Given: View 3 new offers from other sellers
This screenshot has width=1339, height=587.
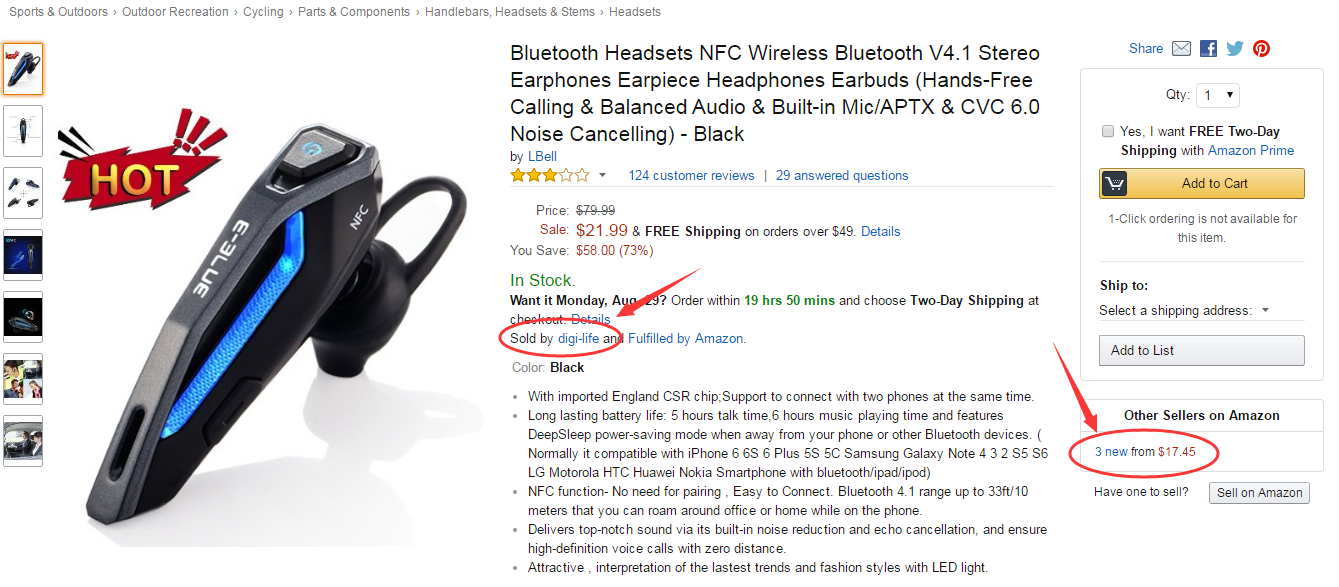Looking at the screenshot, I should (x=1111, y=452).
